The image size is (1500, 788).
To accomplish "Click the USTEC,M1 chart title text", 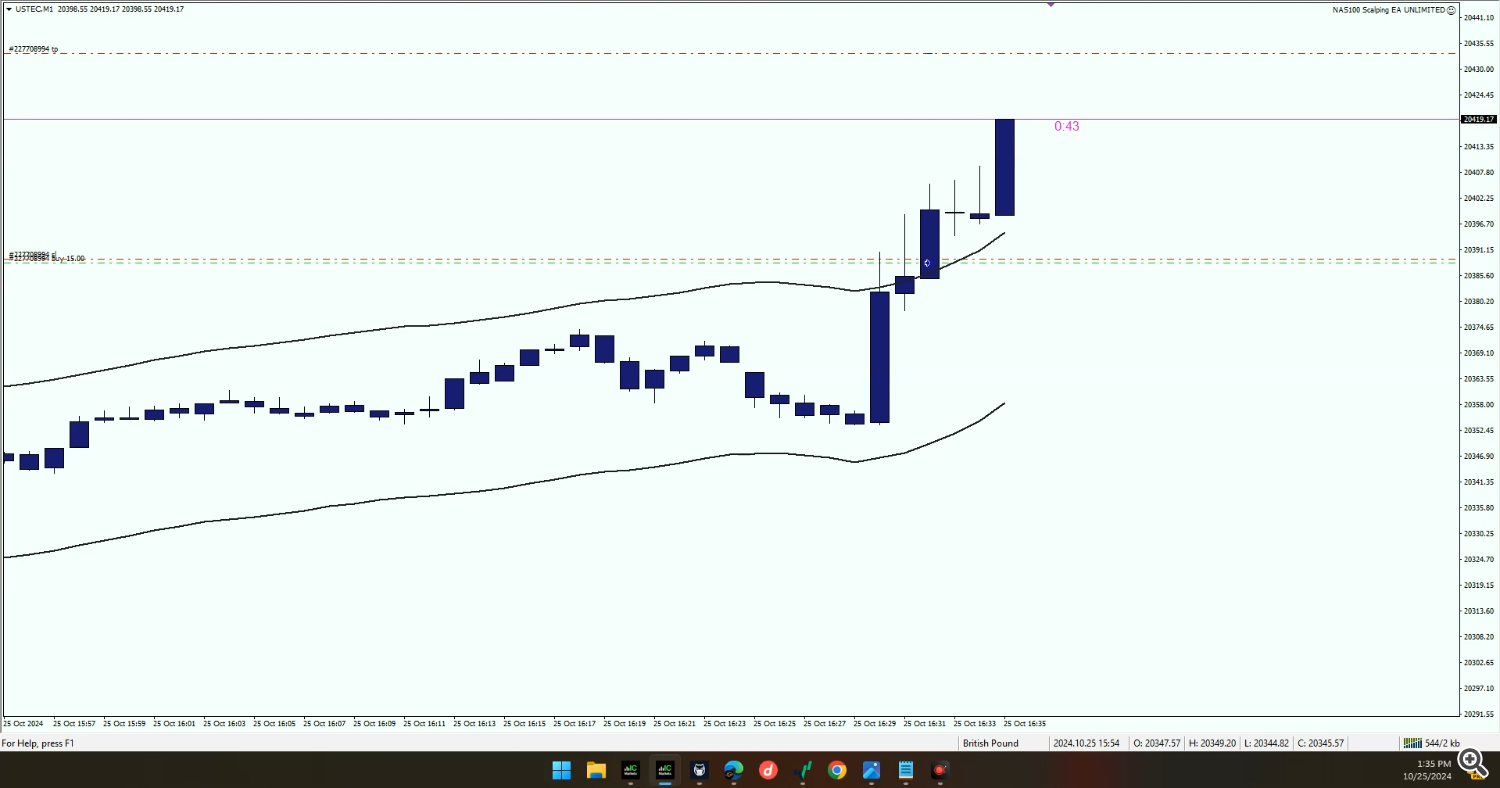I will 35,9.
